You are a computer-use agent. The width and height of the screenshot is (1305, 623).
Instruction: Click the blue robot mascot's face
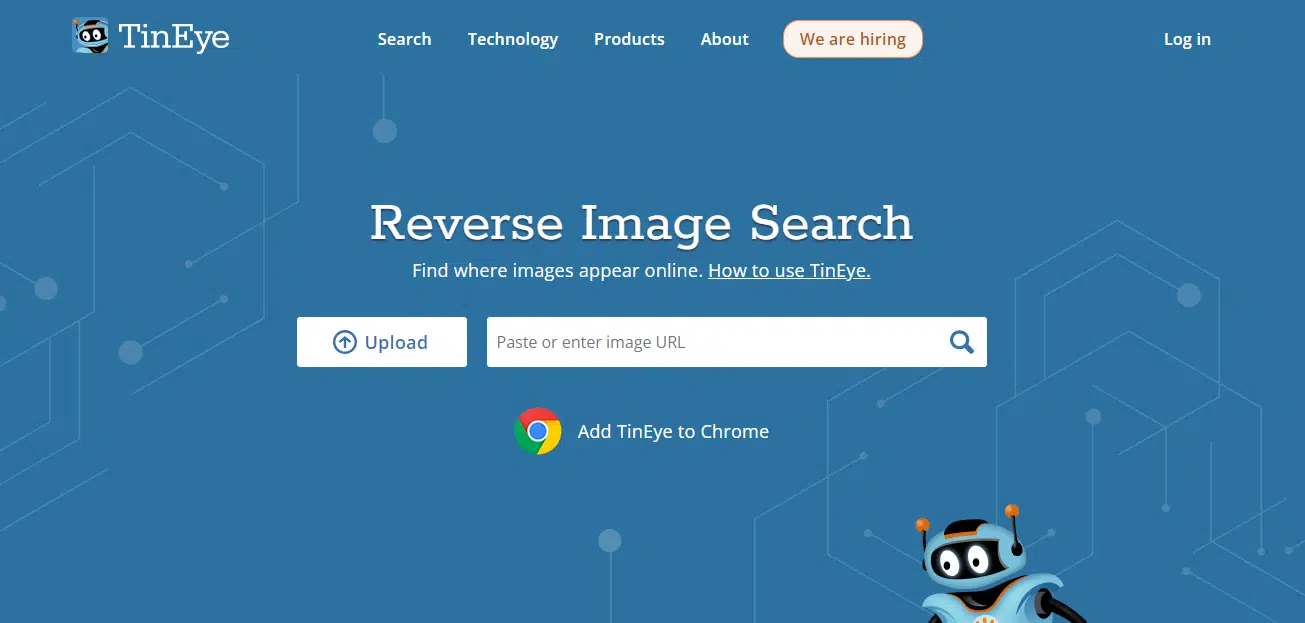pos(964,560)
